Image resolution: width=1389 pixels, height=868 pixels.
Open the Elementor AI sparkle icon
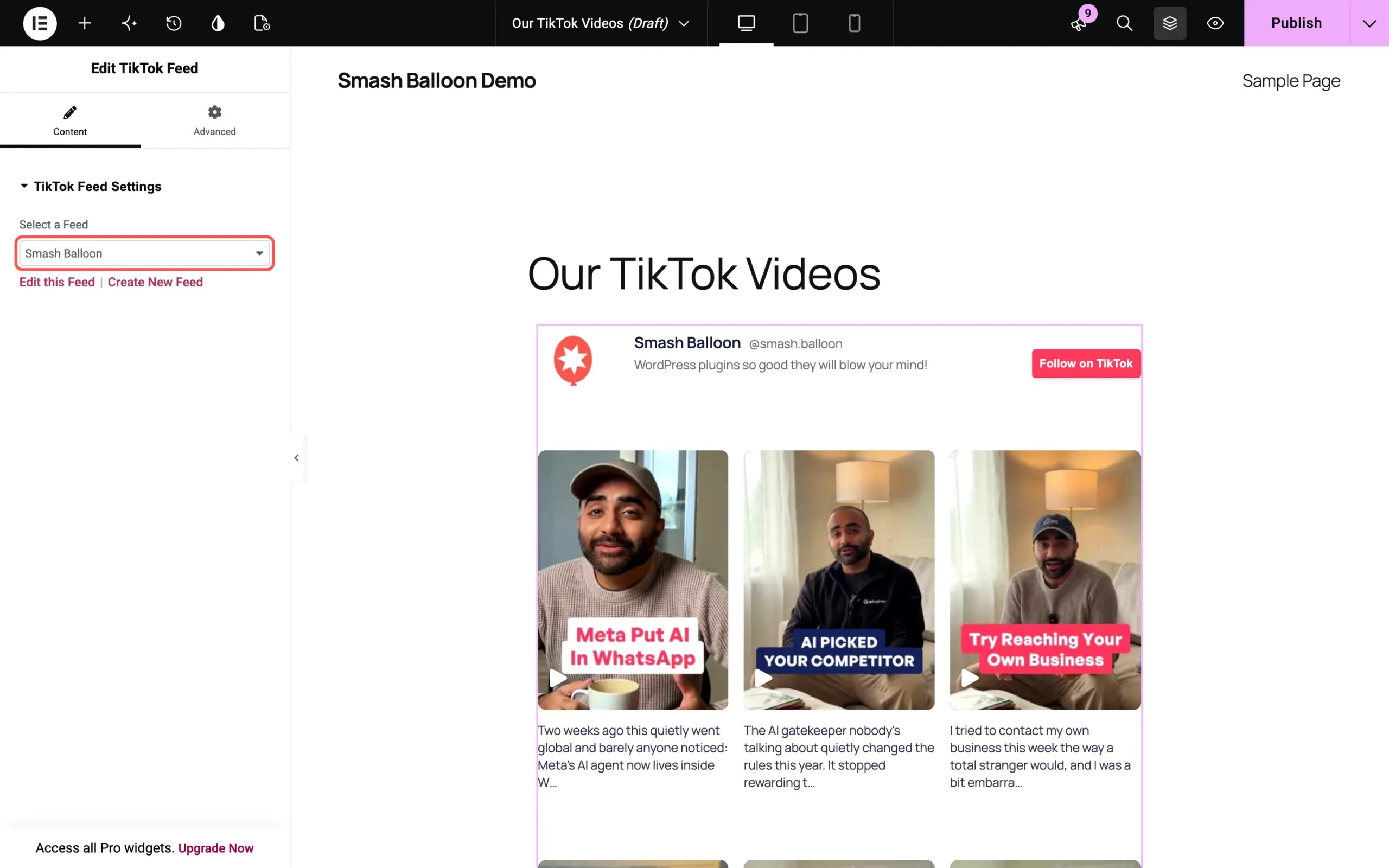pos(129,23)
